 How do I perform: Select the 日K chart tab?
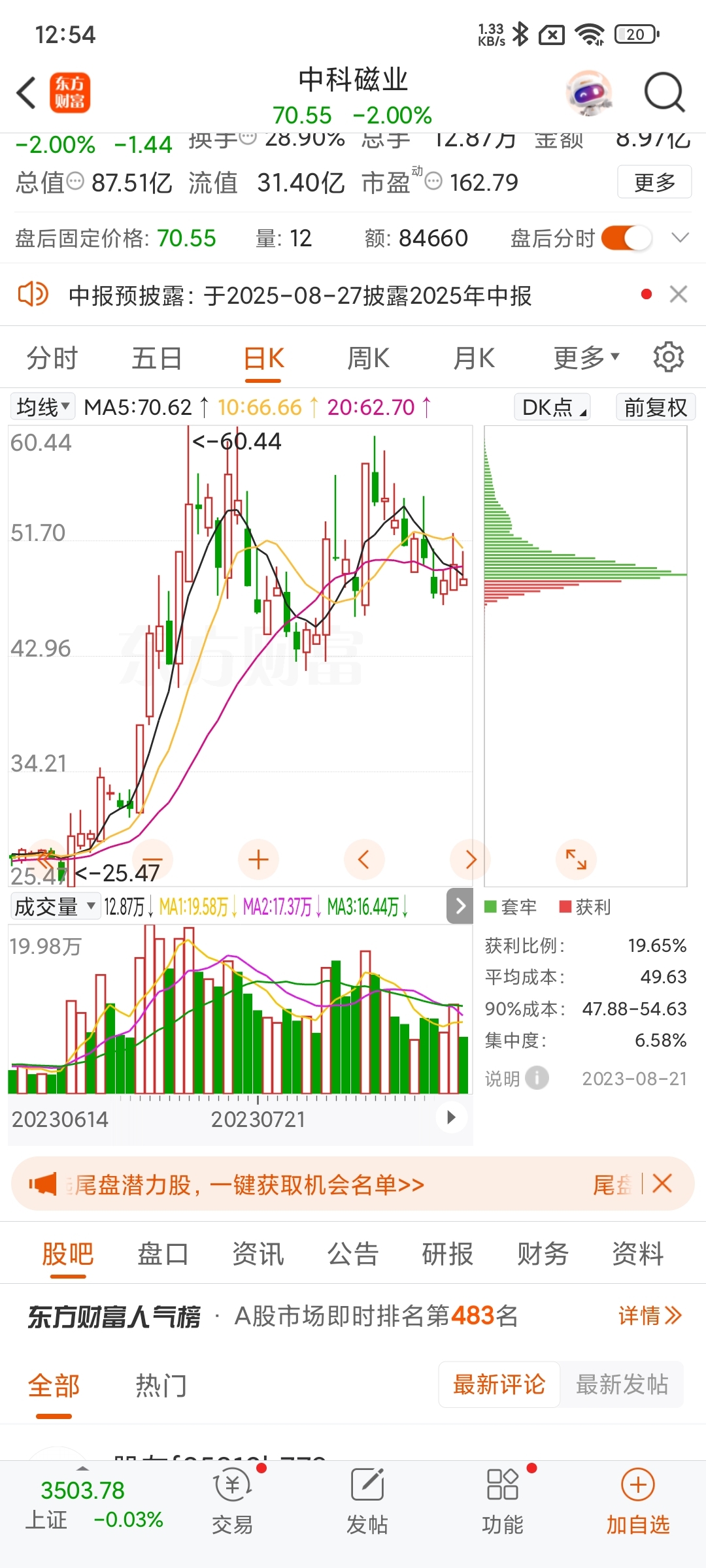click(263, 358)
